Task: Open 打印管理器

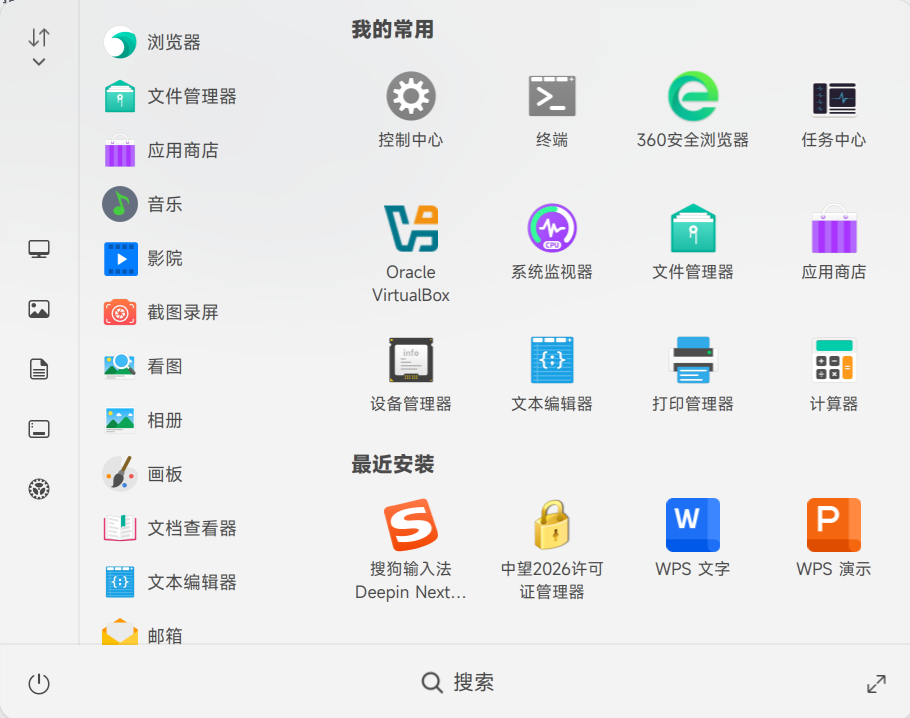Action: click(693, 374)
